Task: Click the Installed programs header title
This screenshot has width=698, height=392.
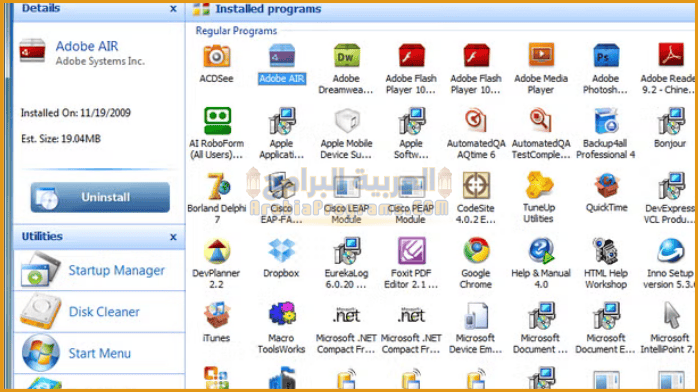Action: tap(268, 9)
